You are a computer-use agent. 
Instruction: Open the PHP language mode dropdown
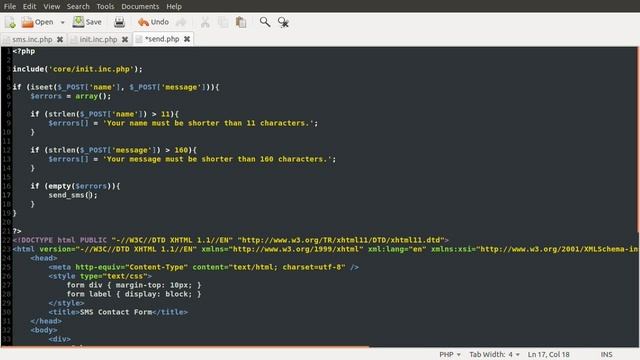(x=450, y=354)
